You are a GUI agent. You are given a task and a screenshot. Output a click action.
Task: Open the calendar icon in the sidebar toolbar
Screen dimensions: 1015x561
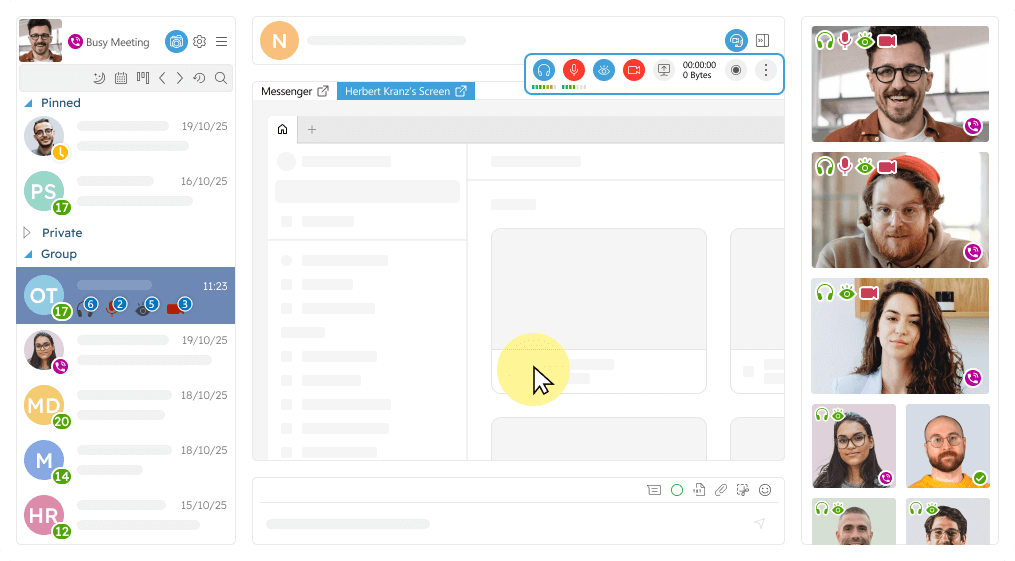(121, 78)
